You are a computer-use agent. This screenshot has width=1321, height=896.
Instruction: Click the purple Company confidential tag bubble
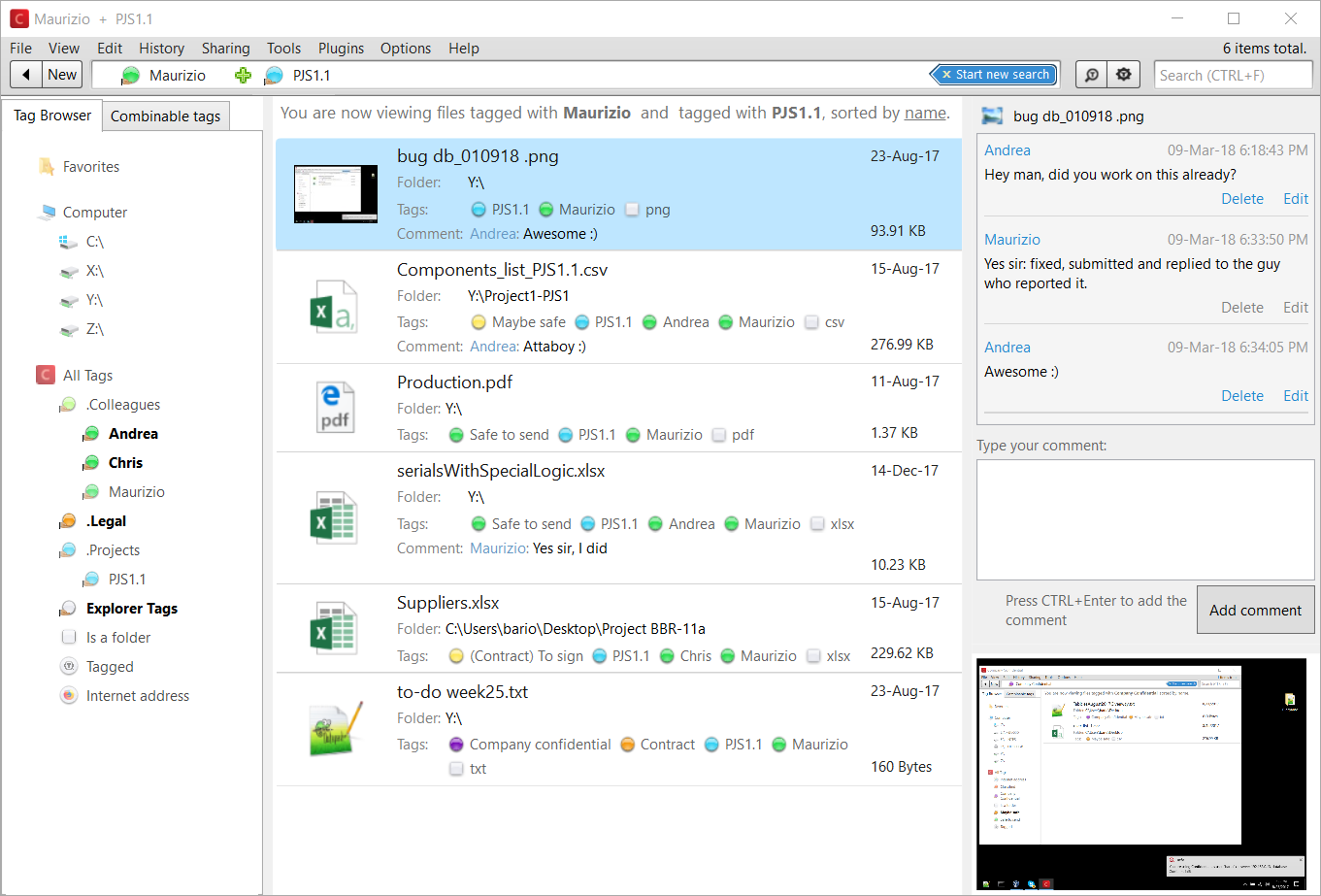coord(457,745)
